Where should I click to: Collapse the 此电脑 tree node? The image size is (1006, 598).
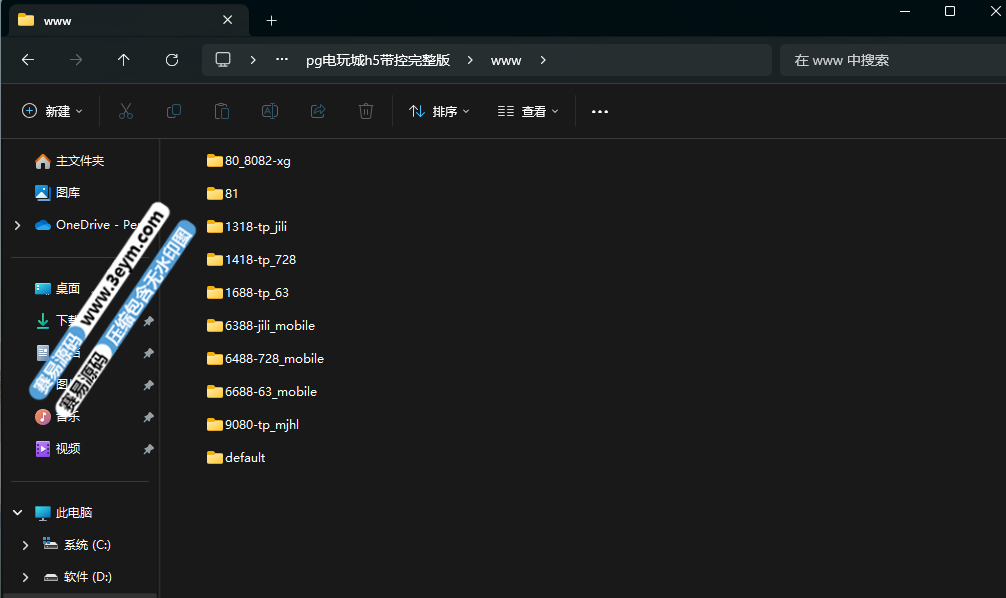17,512
